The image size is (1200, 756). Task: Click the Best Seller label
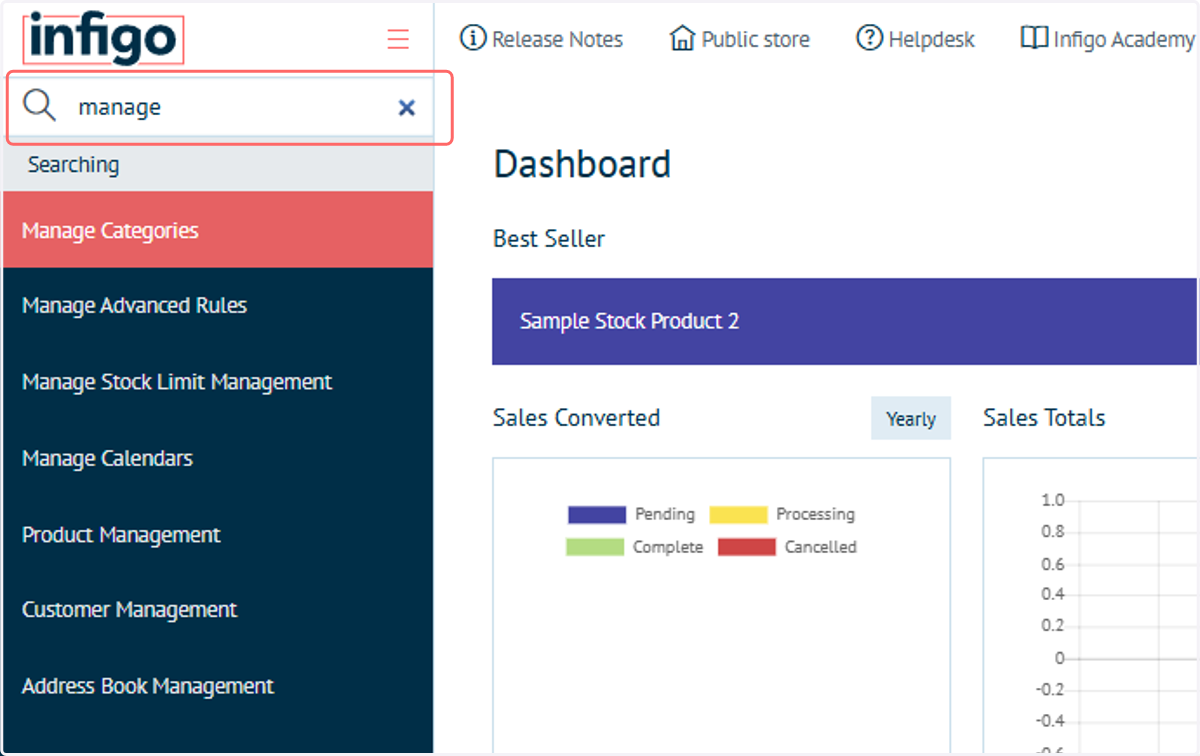(x=549, y=239)
